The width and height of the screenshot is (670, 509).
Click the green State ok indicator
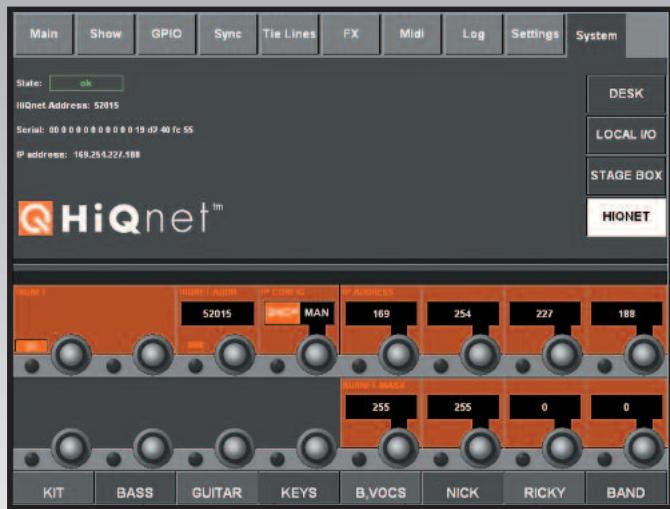click(86, 83)
